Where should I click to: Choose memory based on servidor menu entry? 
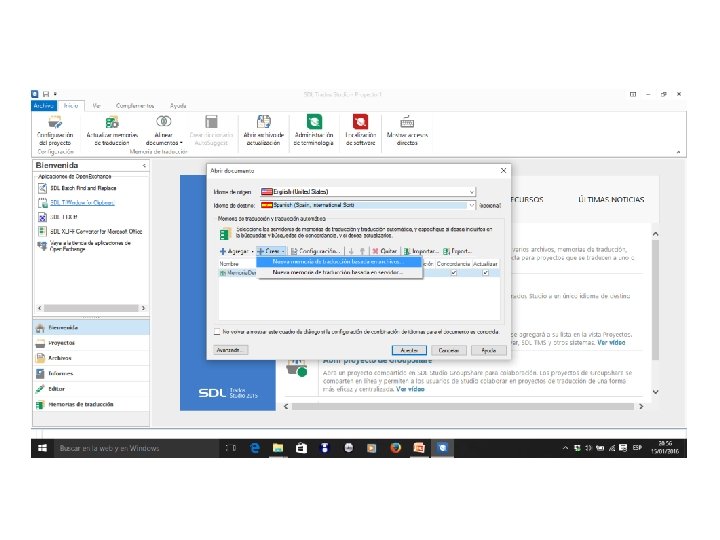(339, 272)
